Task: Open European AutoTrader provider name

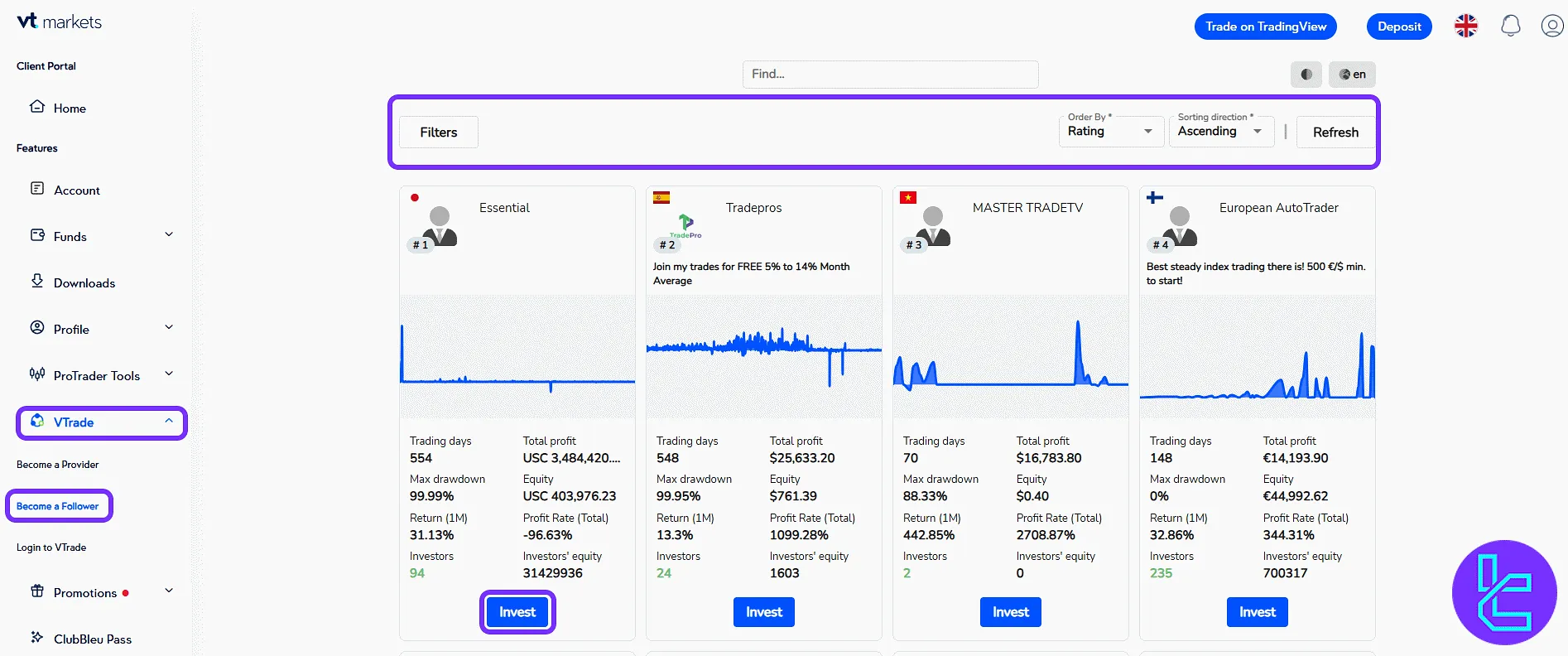Action: (1278, 208)
